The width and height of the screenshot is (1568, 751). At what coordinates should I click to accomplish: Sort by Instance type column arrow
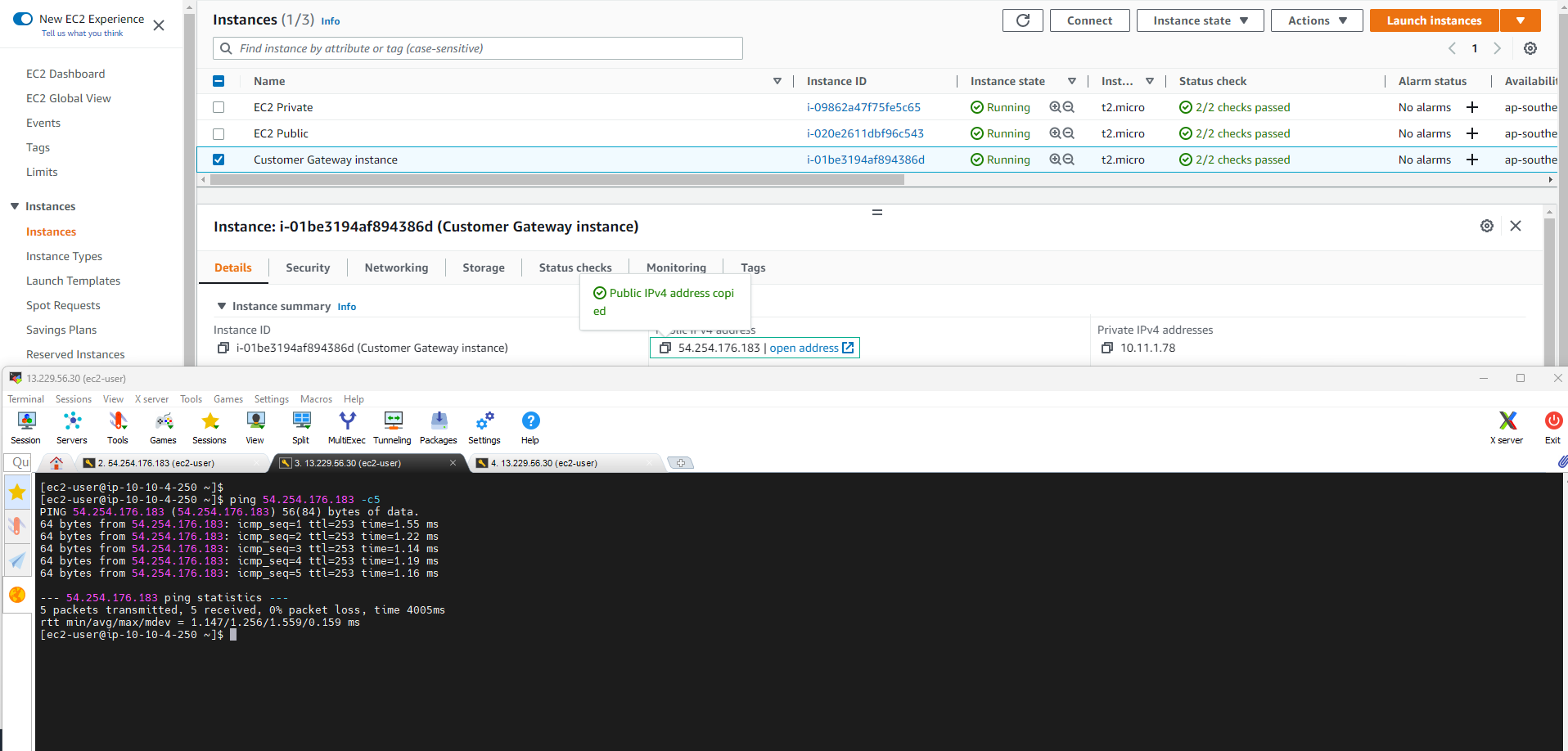click(1150, 81)
